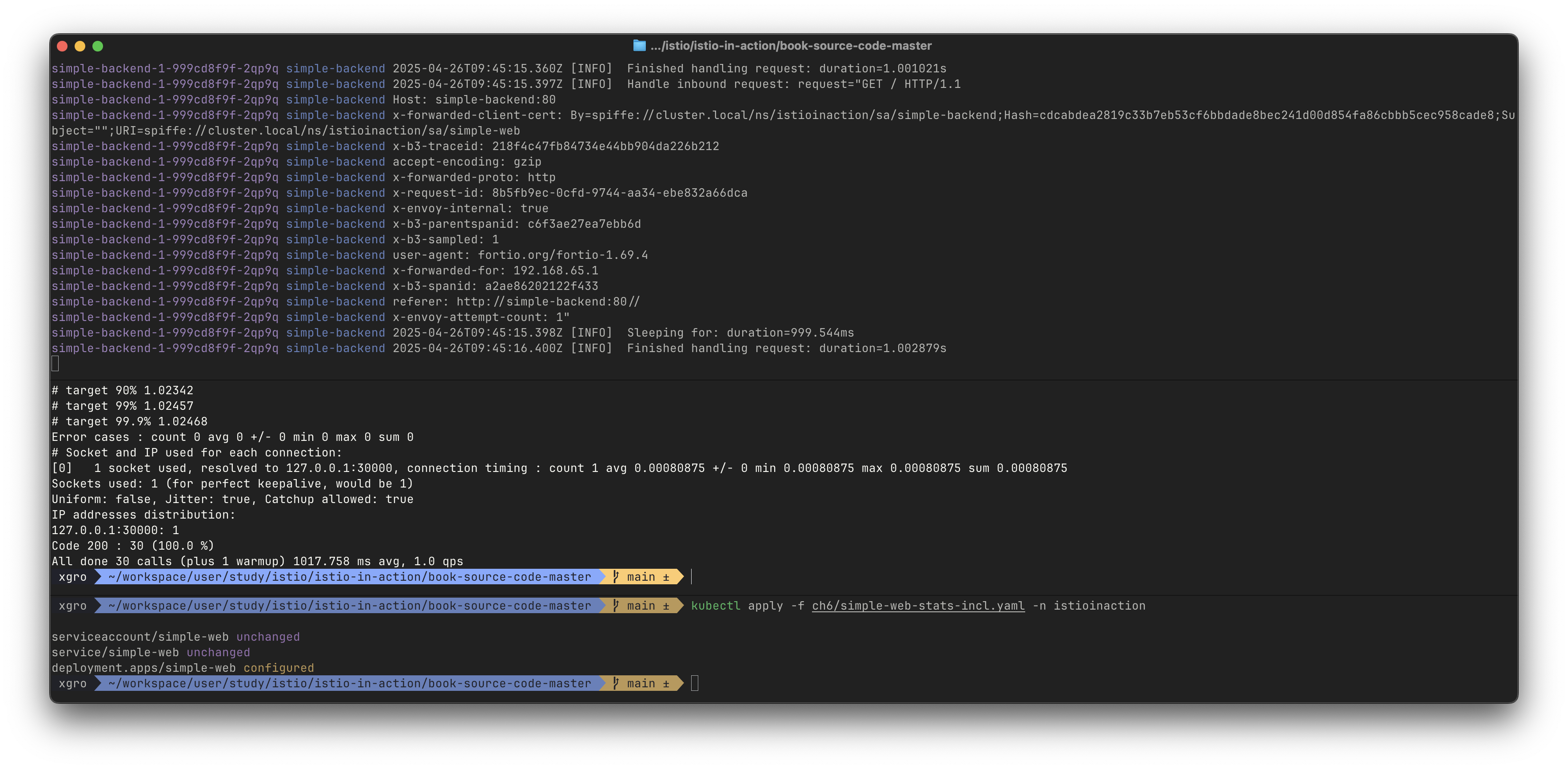Click the '127.0.0.1:30000: 1' line
Viewport: 1568px width, 769px height.
click(115, 531)
